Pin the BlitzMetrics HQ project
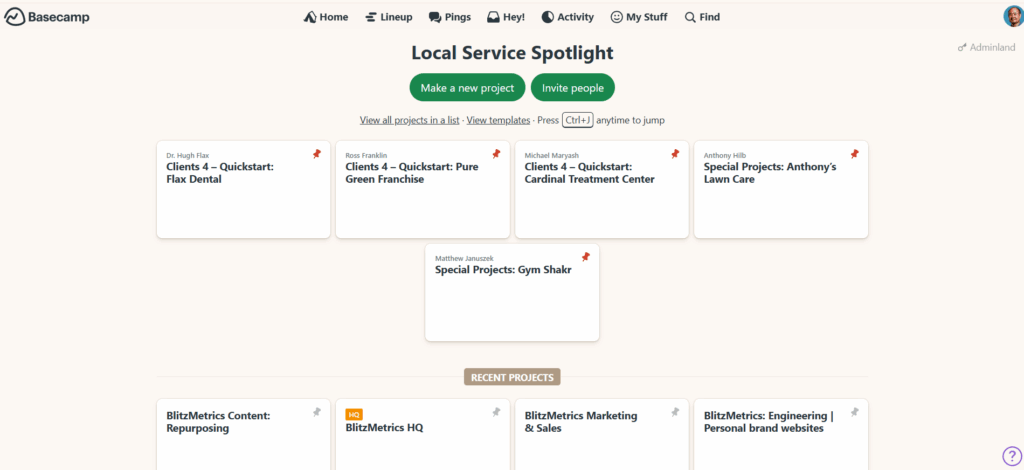The width and height of the screenshot is (1024, 470). coord(496,412)
